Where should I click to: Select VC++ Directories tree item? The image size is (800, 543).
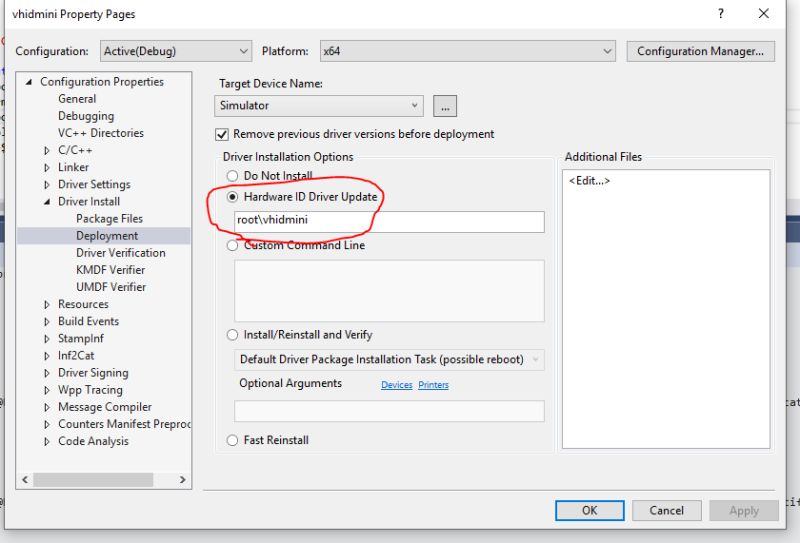(101, 133)
